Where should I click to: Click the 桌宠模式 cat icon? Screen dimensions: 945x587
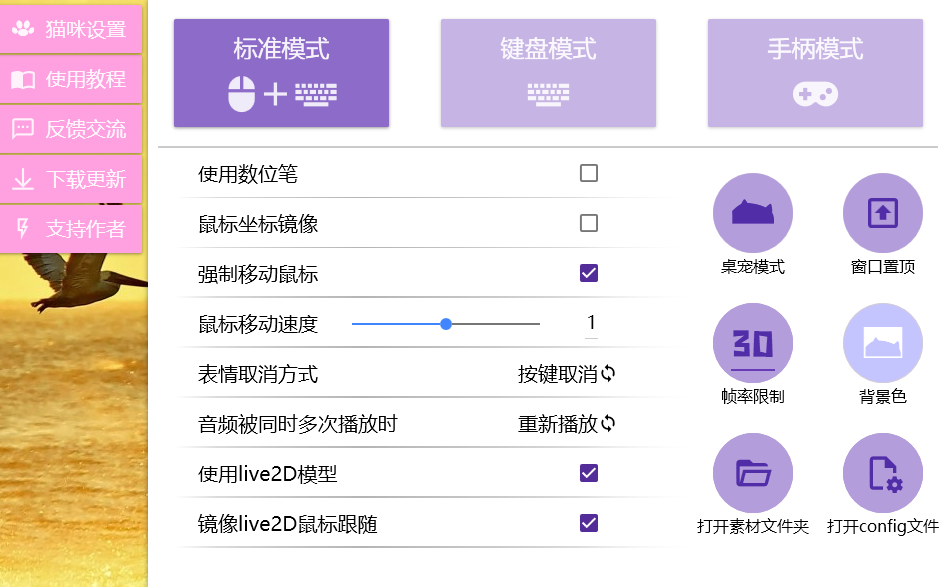[x=753, y=213]
